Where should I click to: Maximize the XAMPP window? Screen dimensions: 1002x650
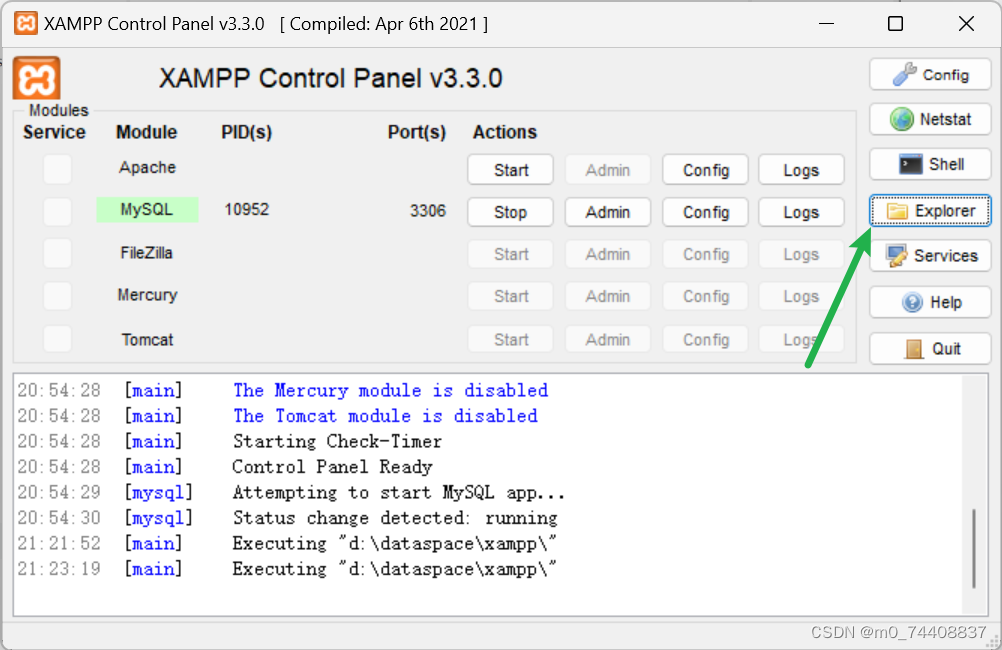[896, 24]
